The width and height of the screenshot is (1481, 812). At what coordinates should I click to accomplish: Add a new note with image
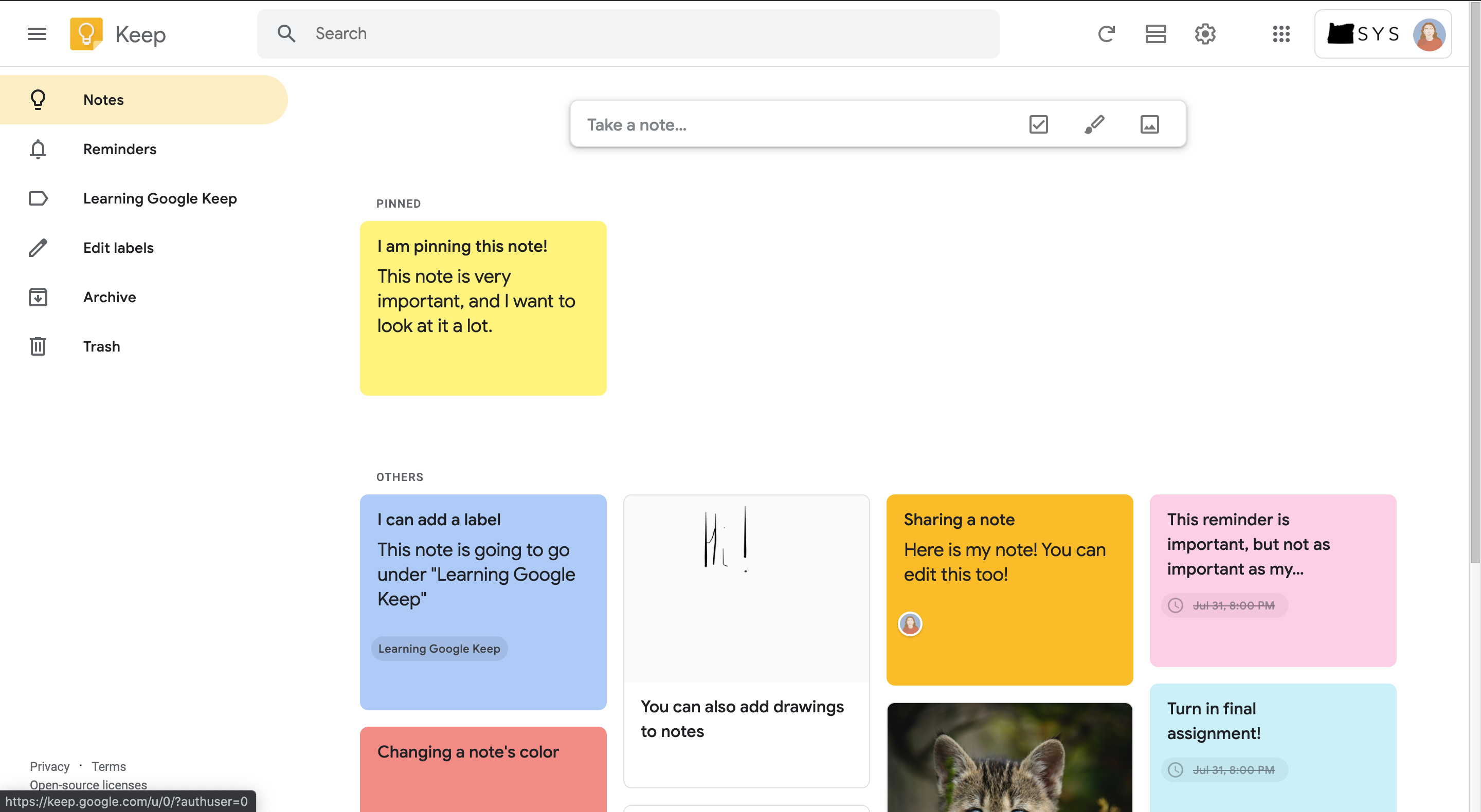[1149, 124]
